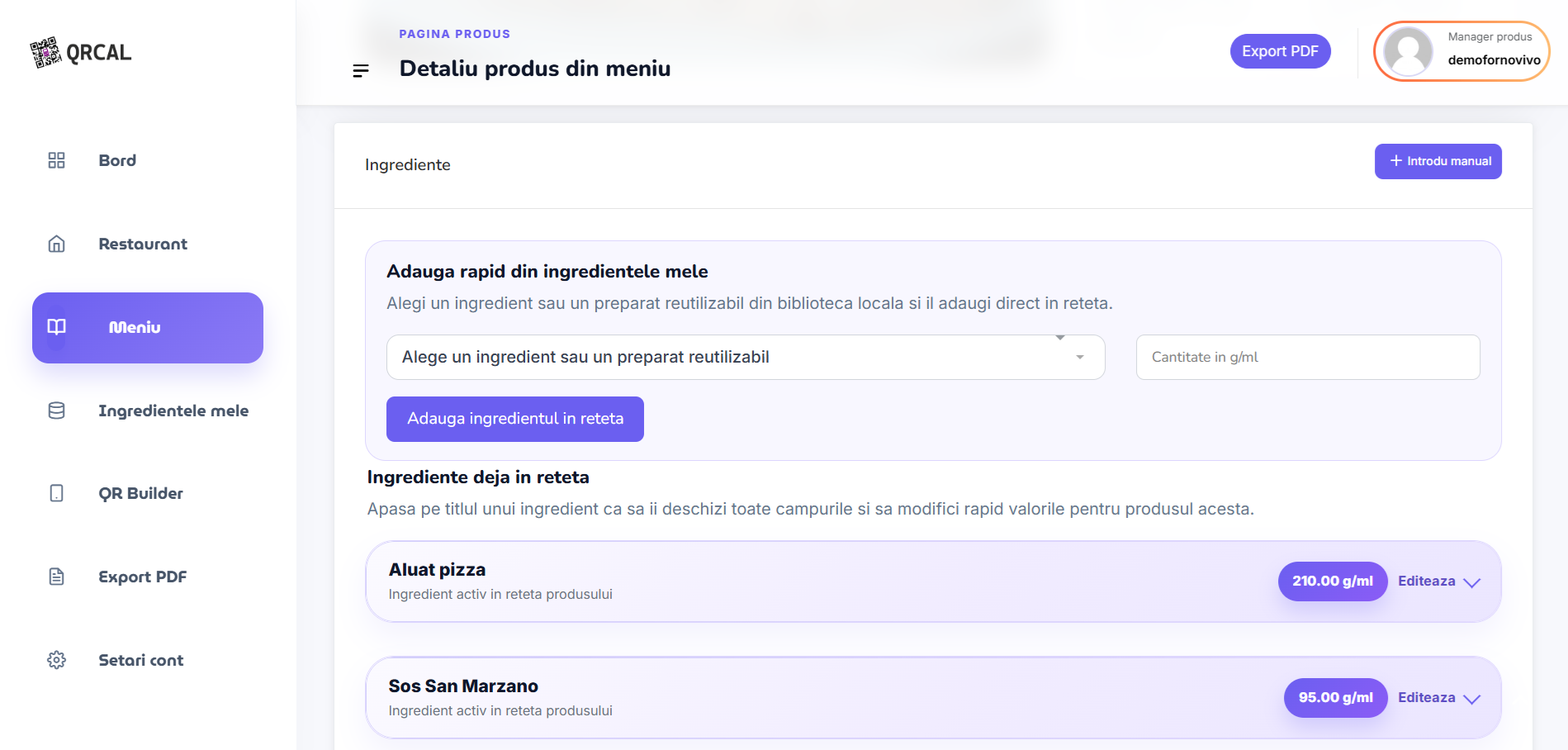Click the Adauga rapid din ingredientele mele heading

point(547,272)
